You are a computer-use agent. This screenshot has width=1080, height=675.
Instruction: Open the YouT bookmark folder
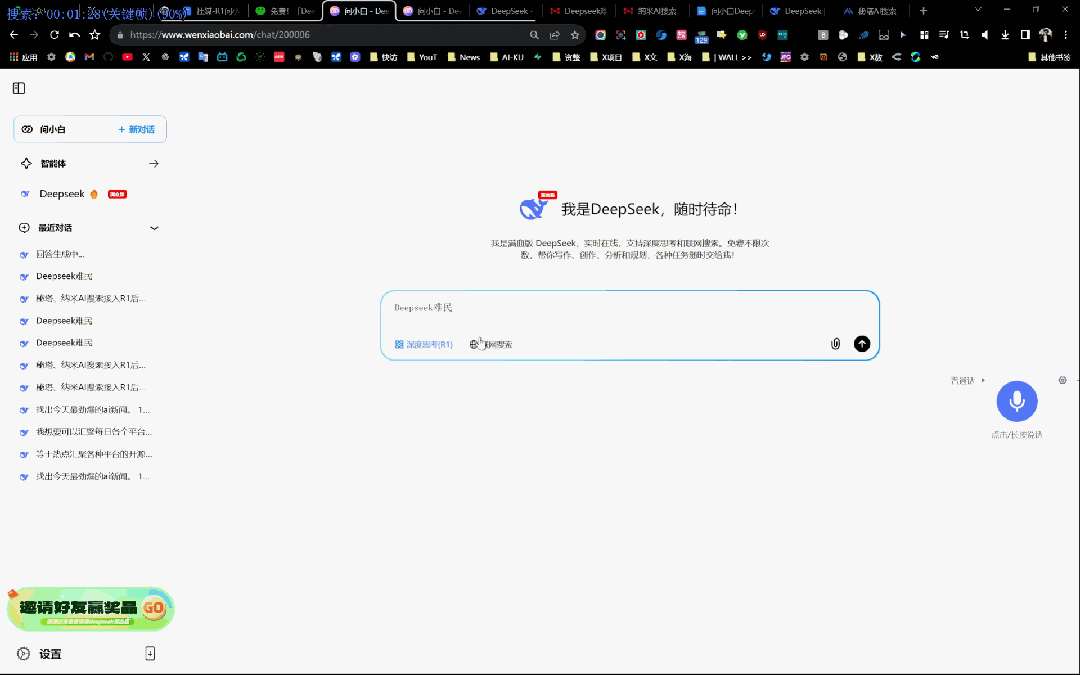(422, 57)
